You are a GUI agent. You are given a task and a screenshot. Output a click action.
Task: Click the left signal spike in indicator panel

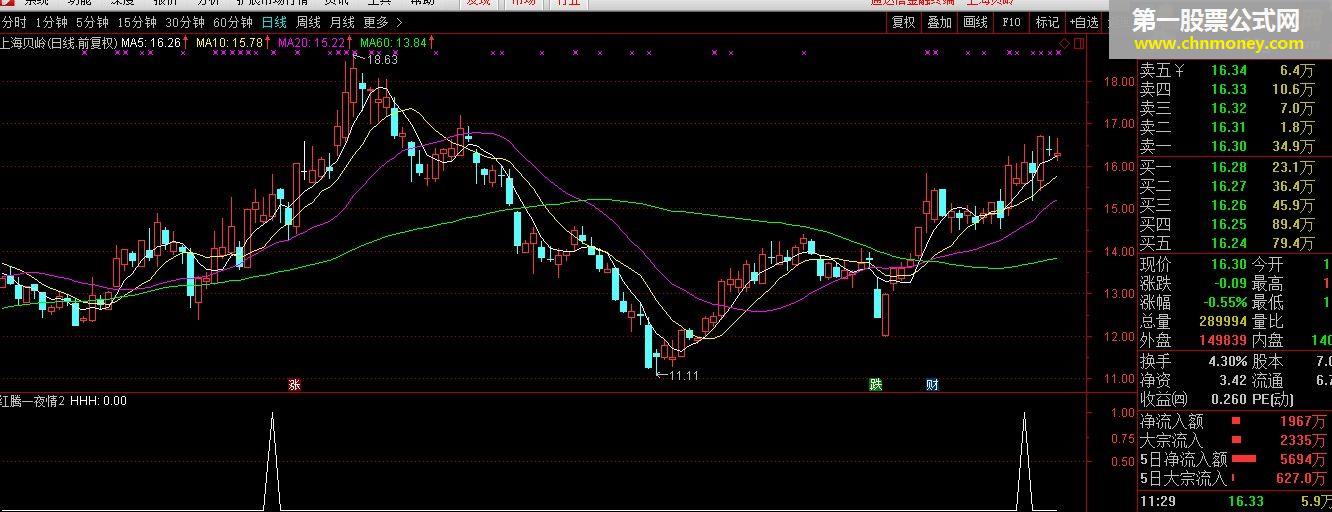pyautogui.click(x=272, y=460)
